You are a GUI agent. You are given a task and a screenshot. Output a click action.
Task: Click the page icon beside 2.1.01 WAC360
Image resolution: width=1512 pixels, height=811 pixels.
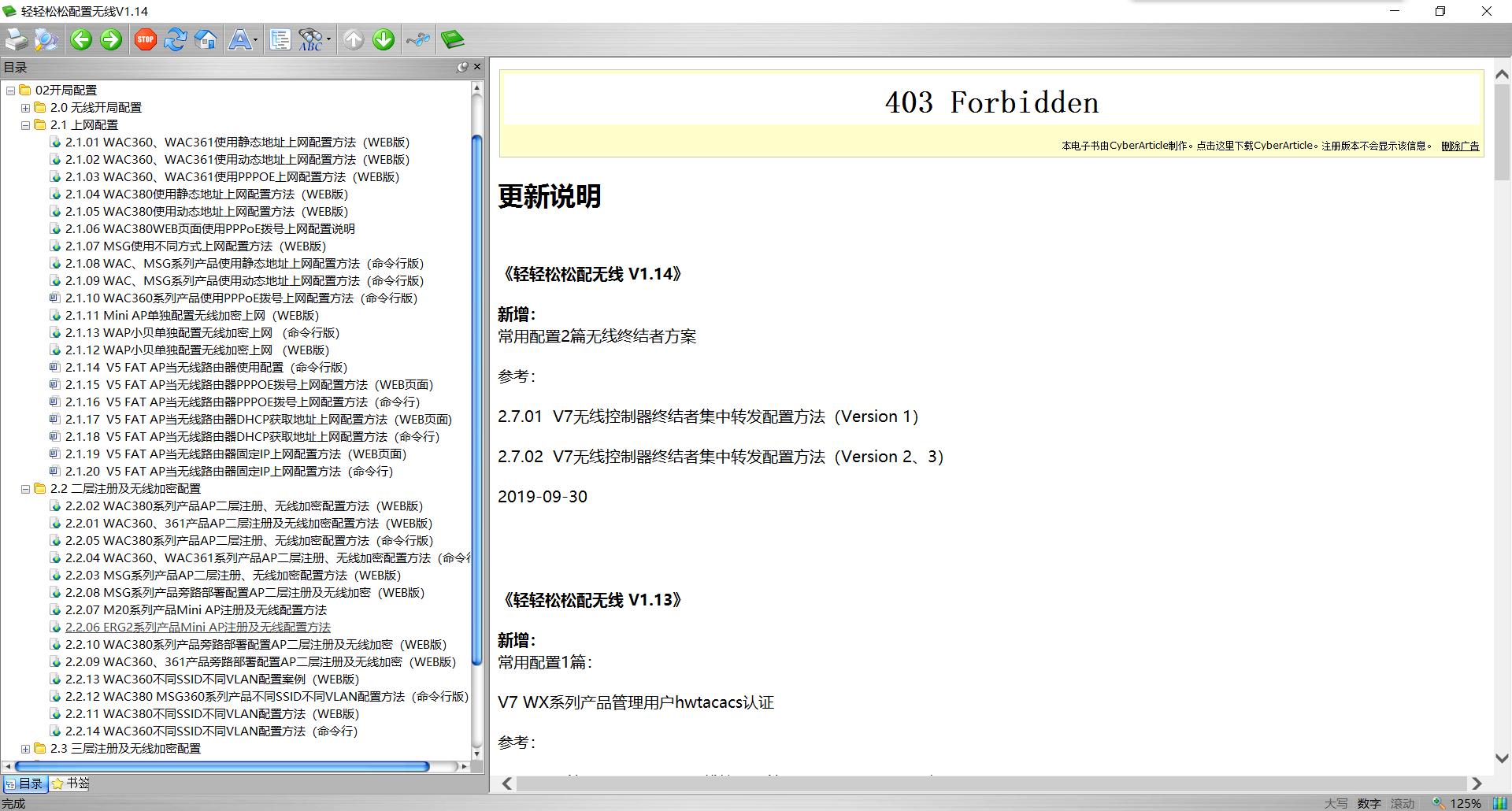pos(54,142)
